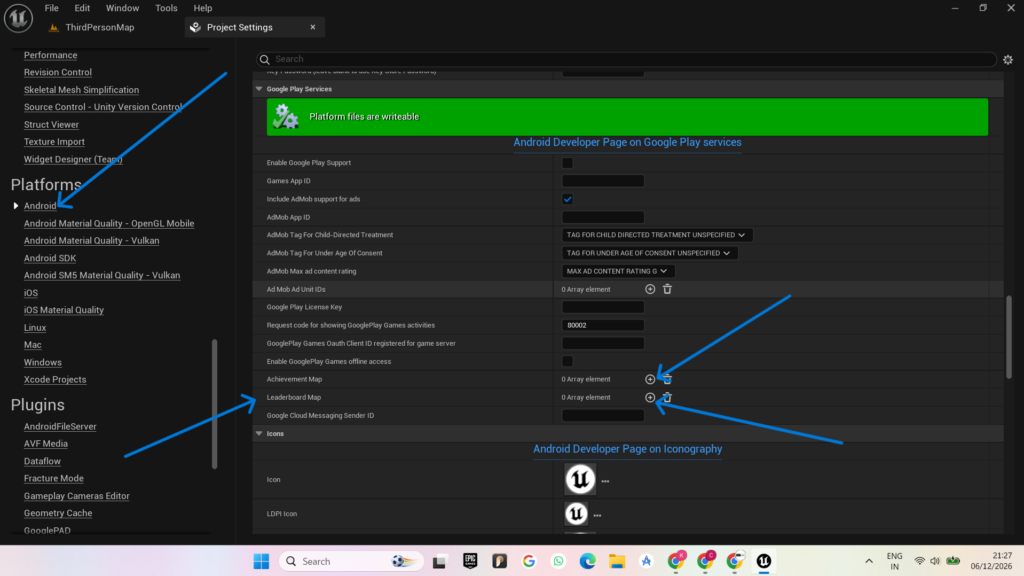Click the Unreal Engine logo in the title bar
Screen dimensions: 1024x576
pyautogui.click(x=18, y=18)
